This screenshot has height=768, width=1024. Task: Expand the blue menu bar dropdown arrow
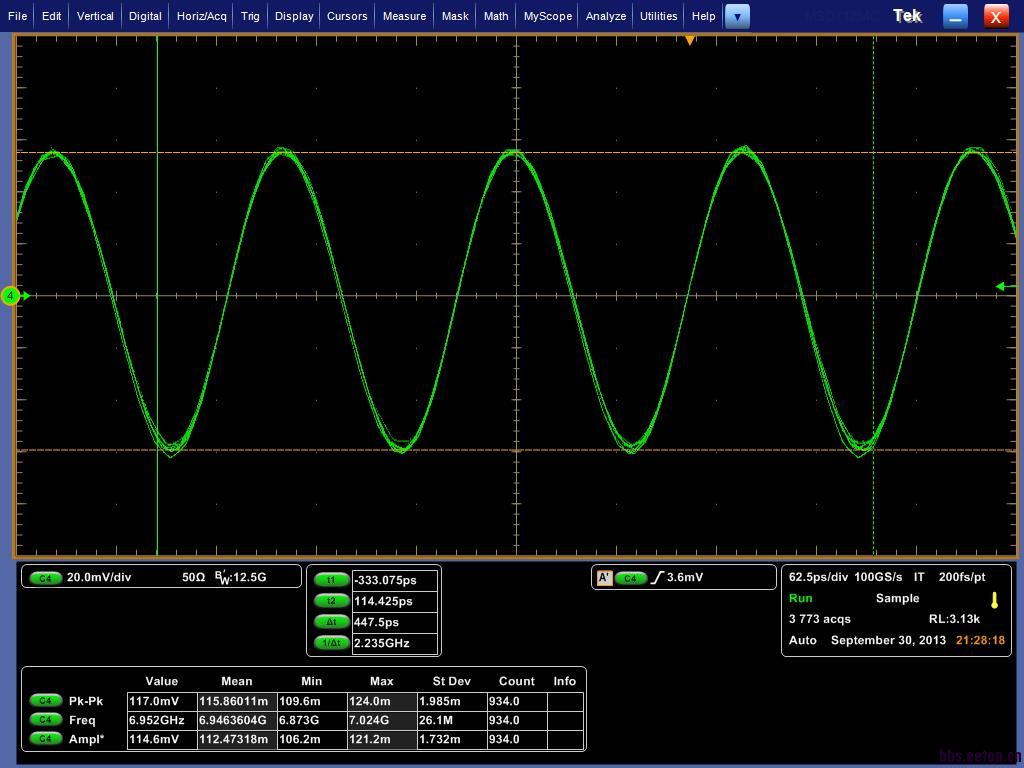pyautogui.click(x=737, y=16)
